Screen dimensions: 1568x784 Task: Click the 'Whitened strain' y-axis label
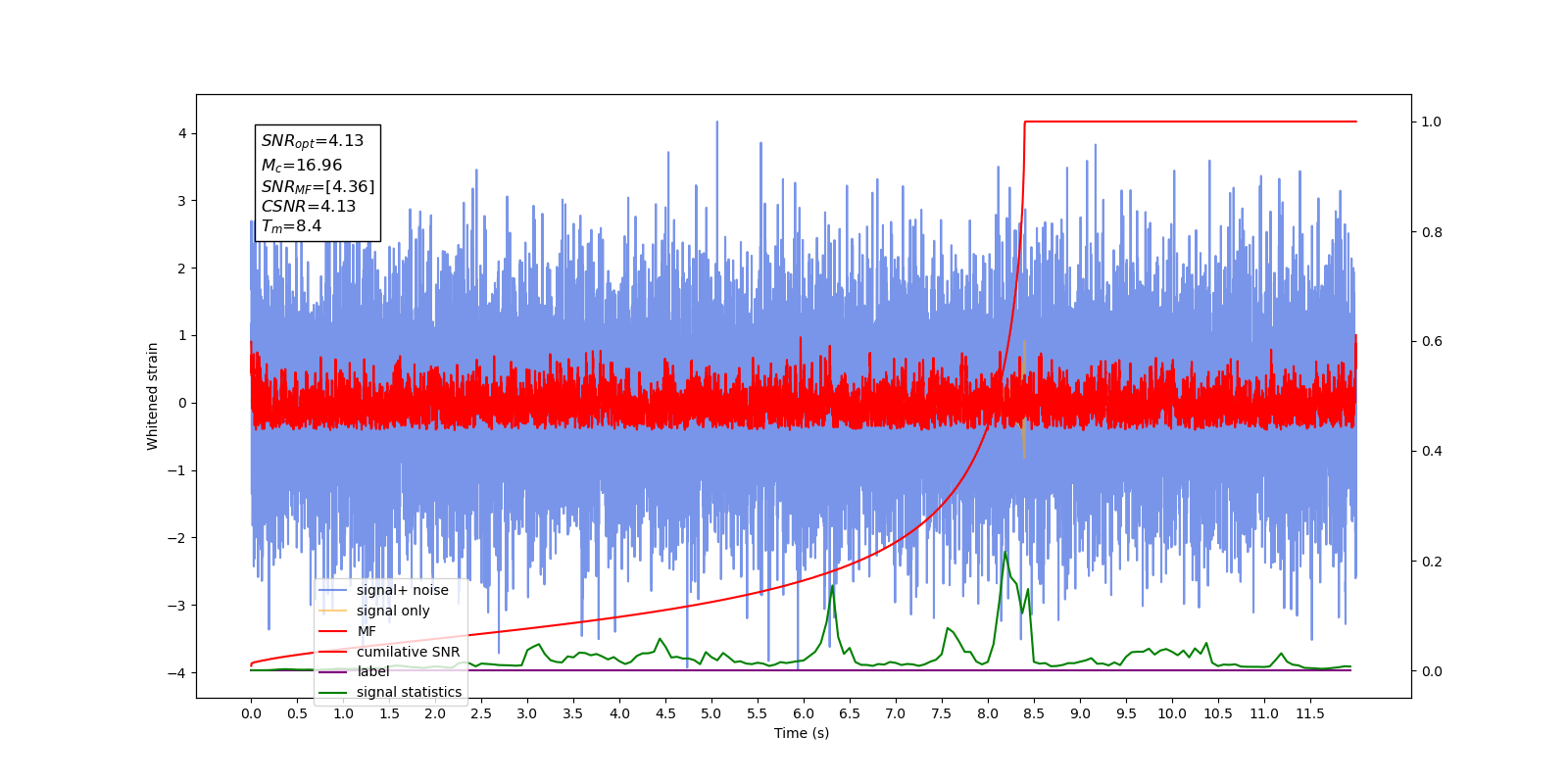[x=153, y=396]
